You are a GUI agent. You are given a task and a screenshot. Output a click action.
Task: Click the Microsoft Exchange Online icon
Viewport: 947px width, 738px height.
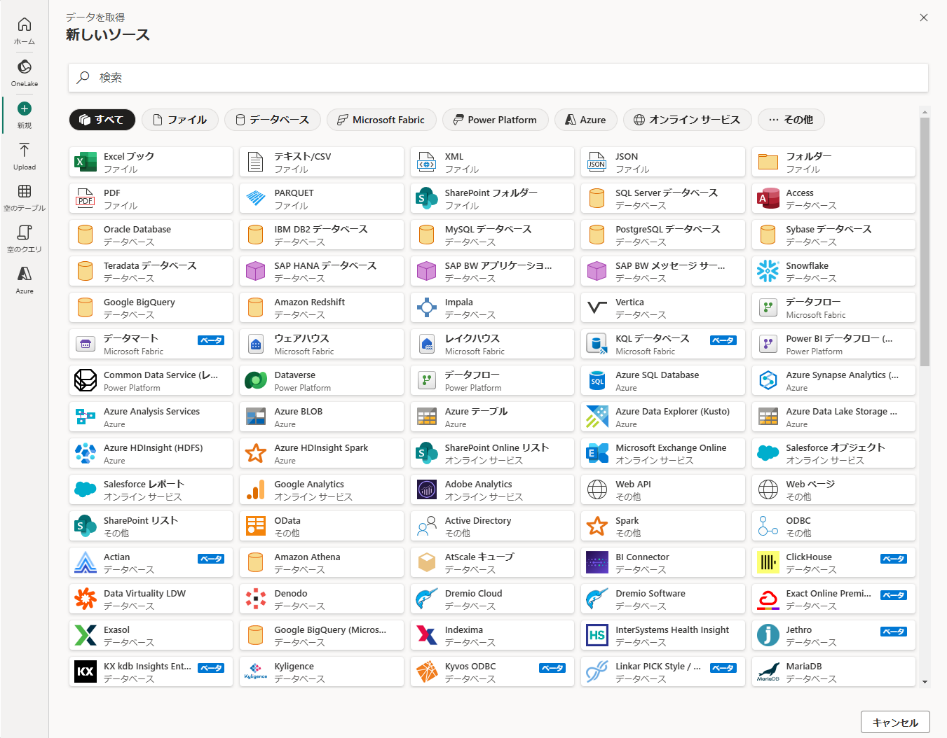coord(597,453)
